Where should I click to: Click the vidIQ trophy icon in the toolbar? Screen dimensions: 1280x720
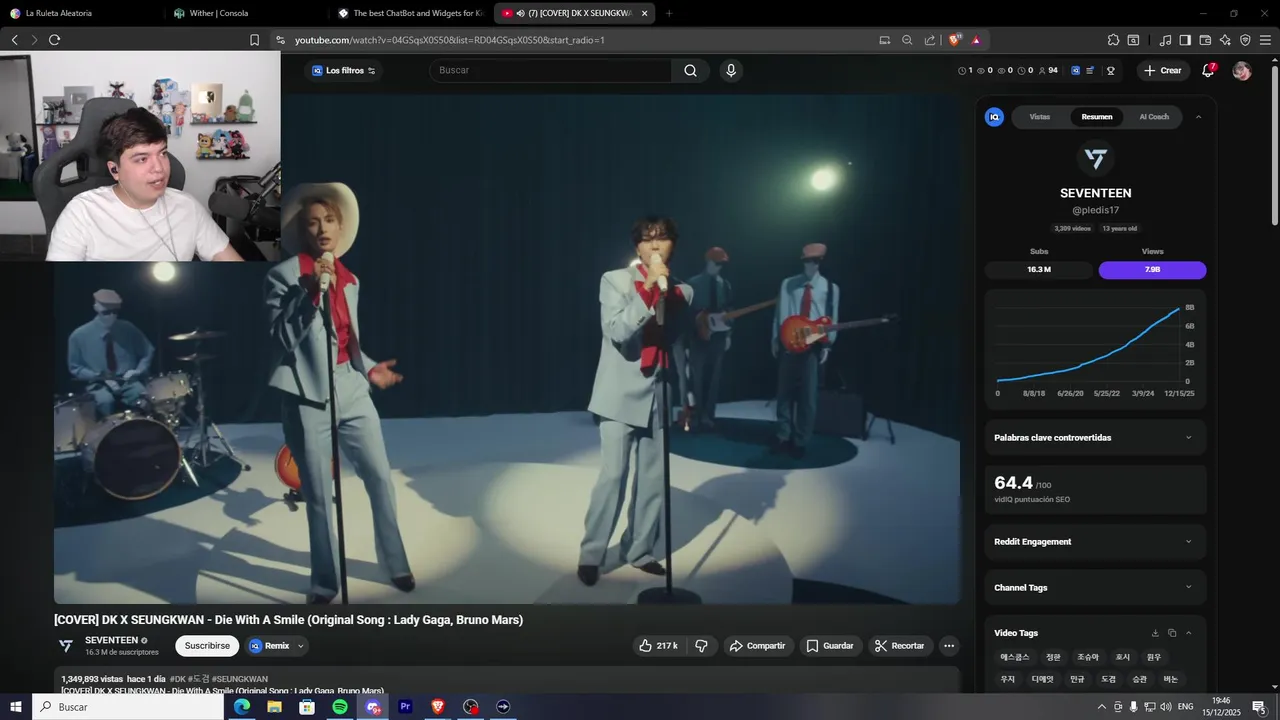pos(1111,70)
